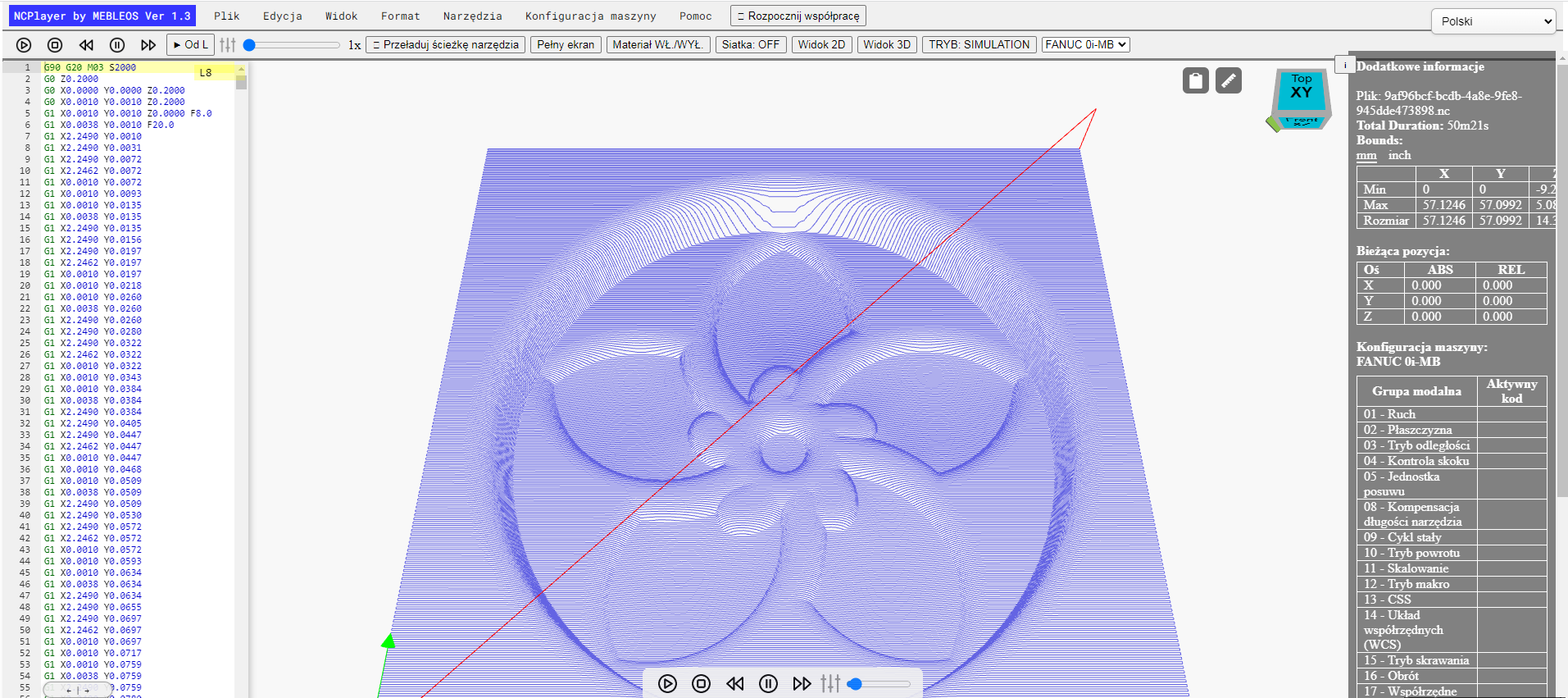Rewind simulation using top toolbar rewind icon

point(86,45)
